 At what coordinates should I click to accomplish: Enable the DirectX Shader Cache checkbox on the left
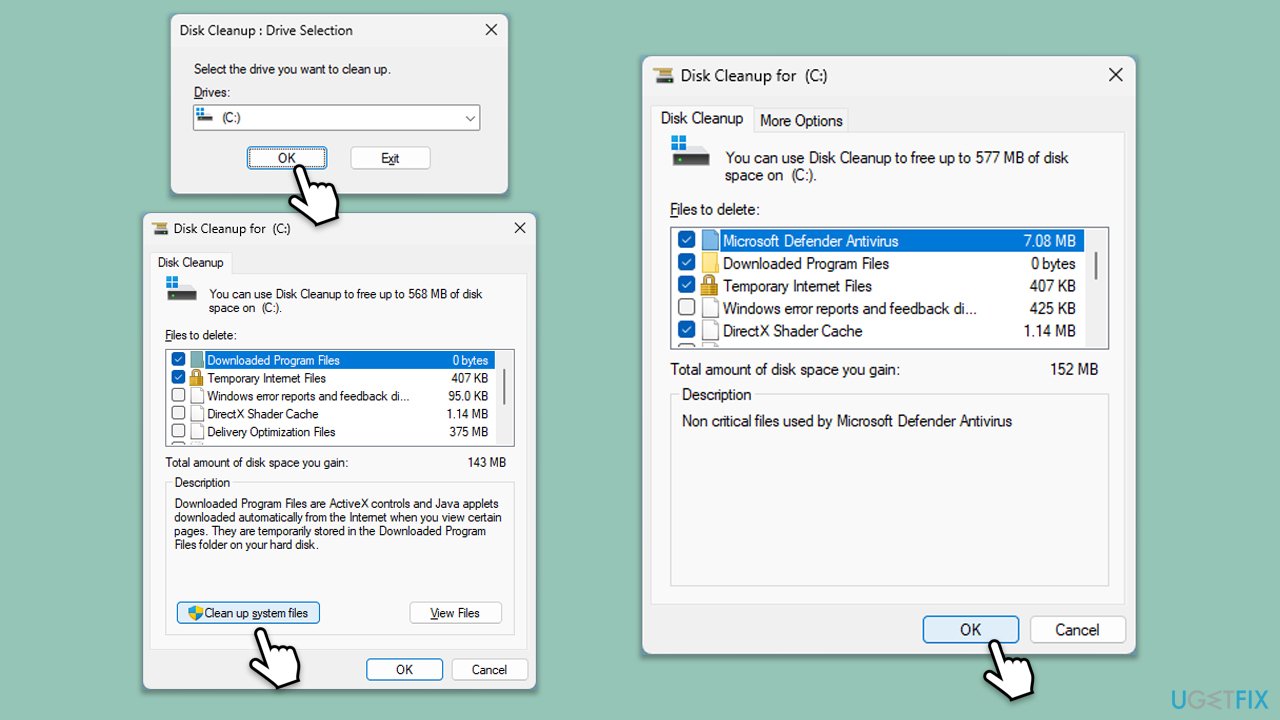click(178, 413)
